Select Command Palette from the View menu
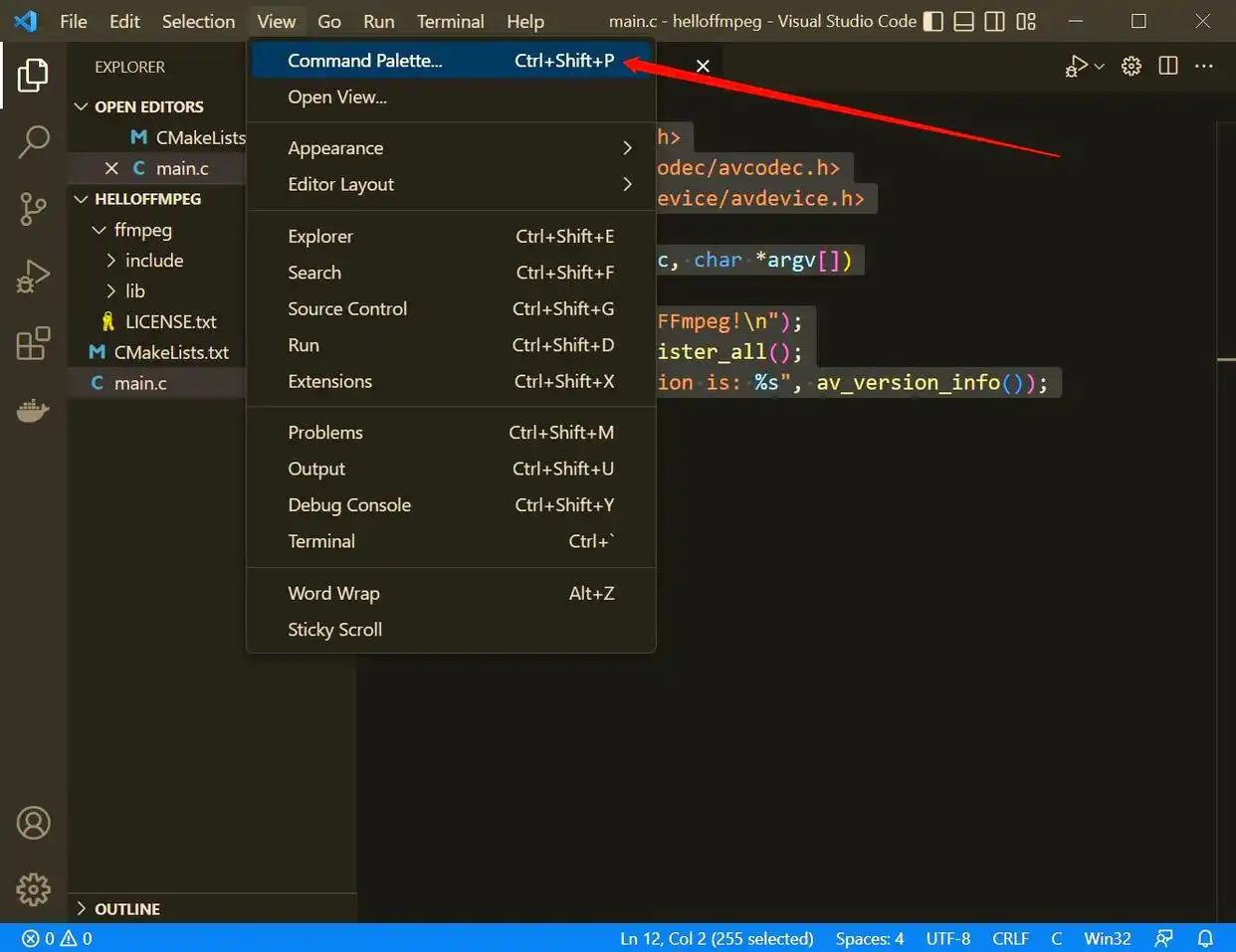1236x952 pixels. [x=364, y=60]
